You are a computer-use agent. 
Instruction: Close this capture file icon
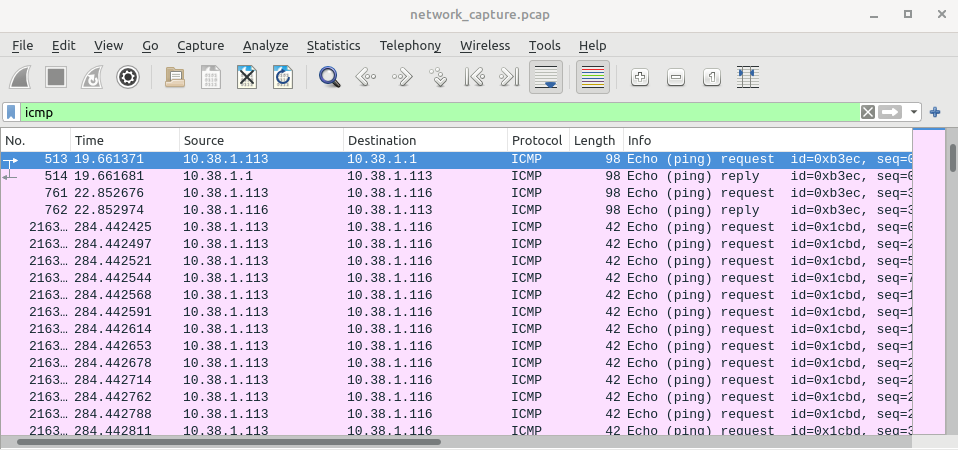pos(247,78)
